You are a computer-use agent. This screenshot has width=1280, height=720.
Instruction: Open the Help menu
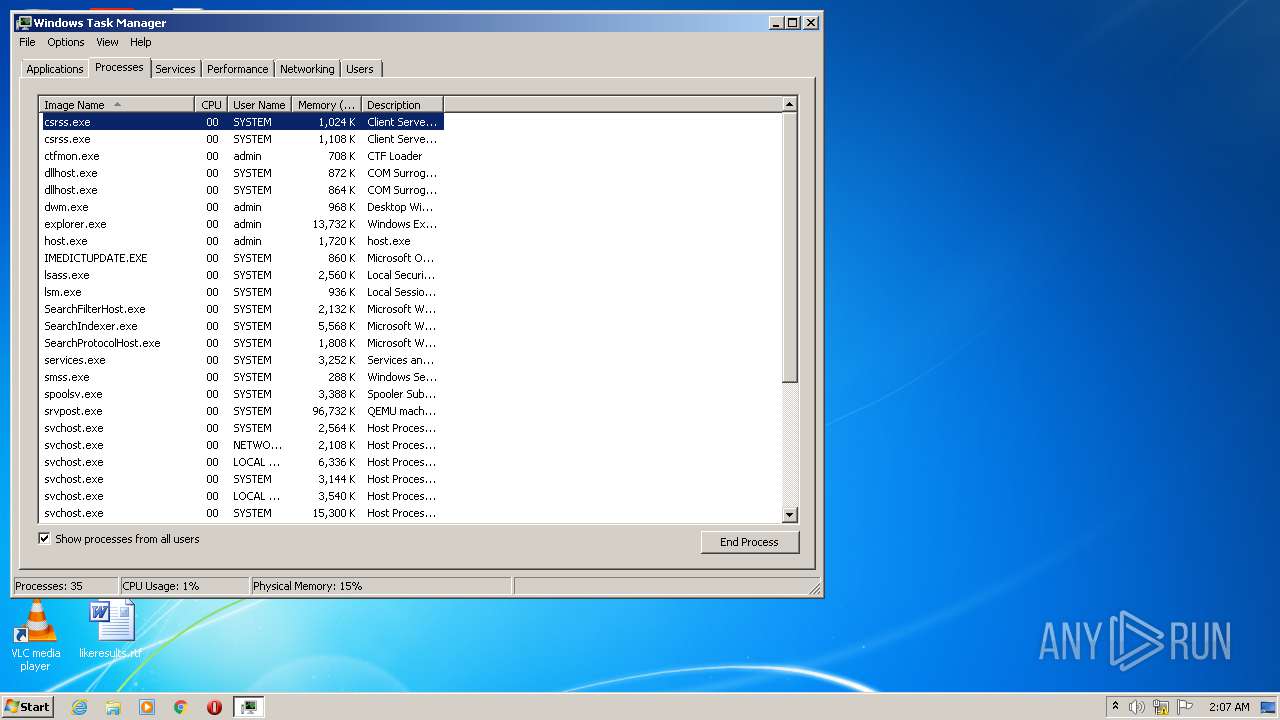click(x=141, y=42)
